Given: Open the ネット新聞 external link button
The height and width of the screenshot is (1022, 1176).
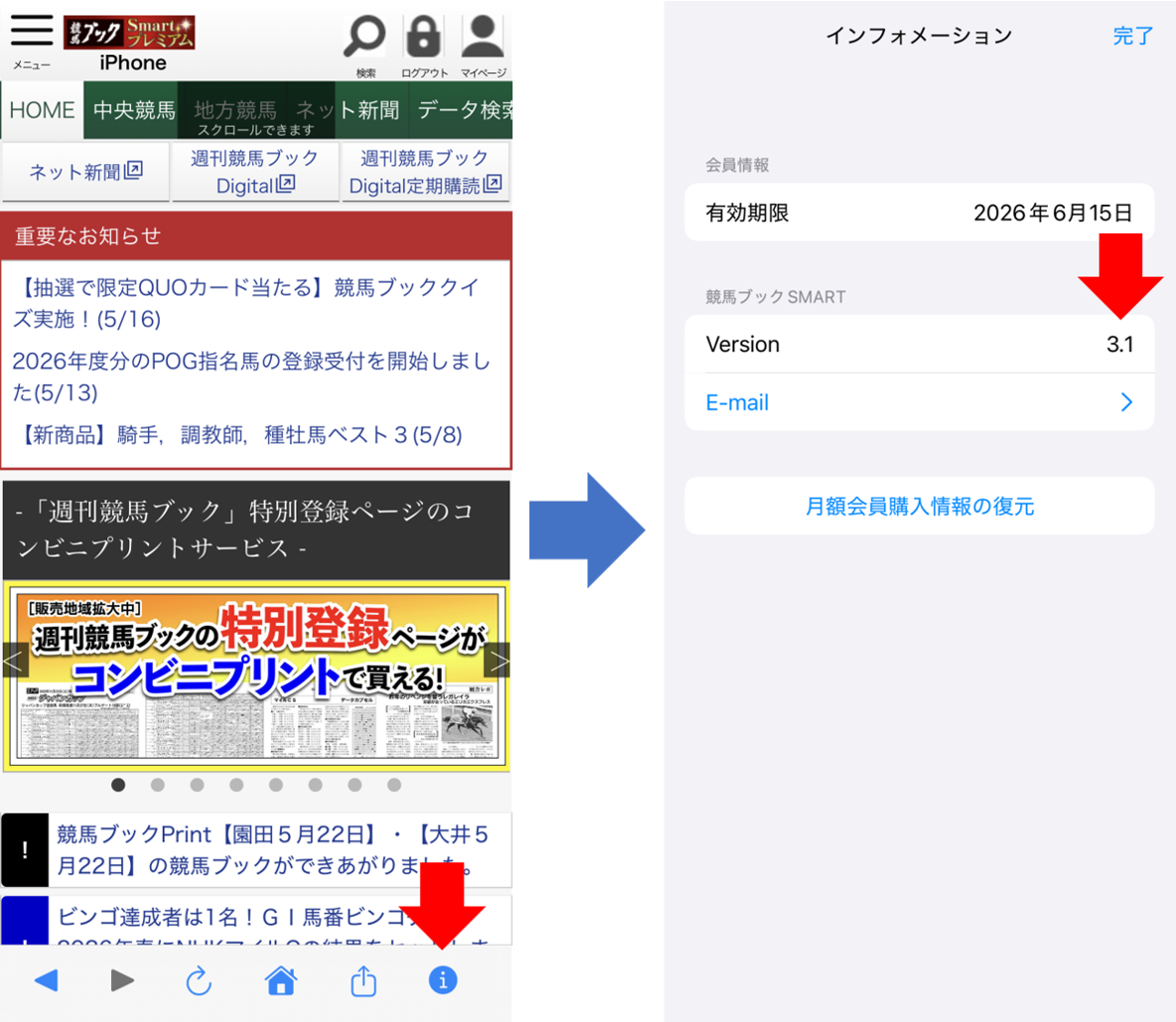Looking at the screenshot, I should pos(85,172).
